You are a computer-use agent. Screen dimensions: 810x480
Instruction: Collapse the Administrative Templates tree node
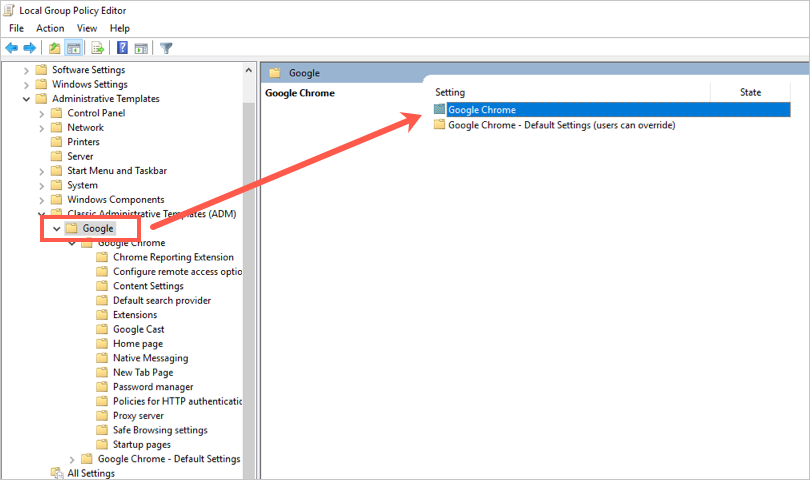[x=27, y=99]
